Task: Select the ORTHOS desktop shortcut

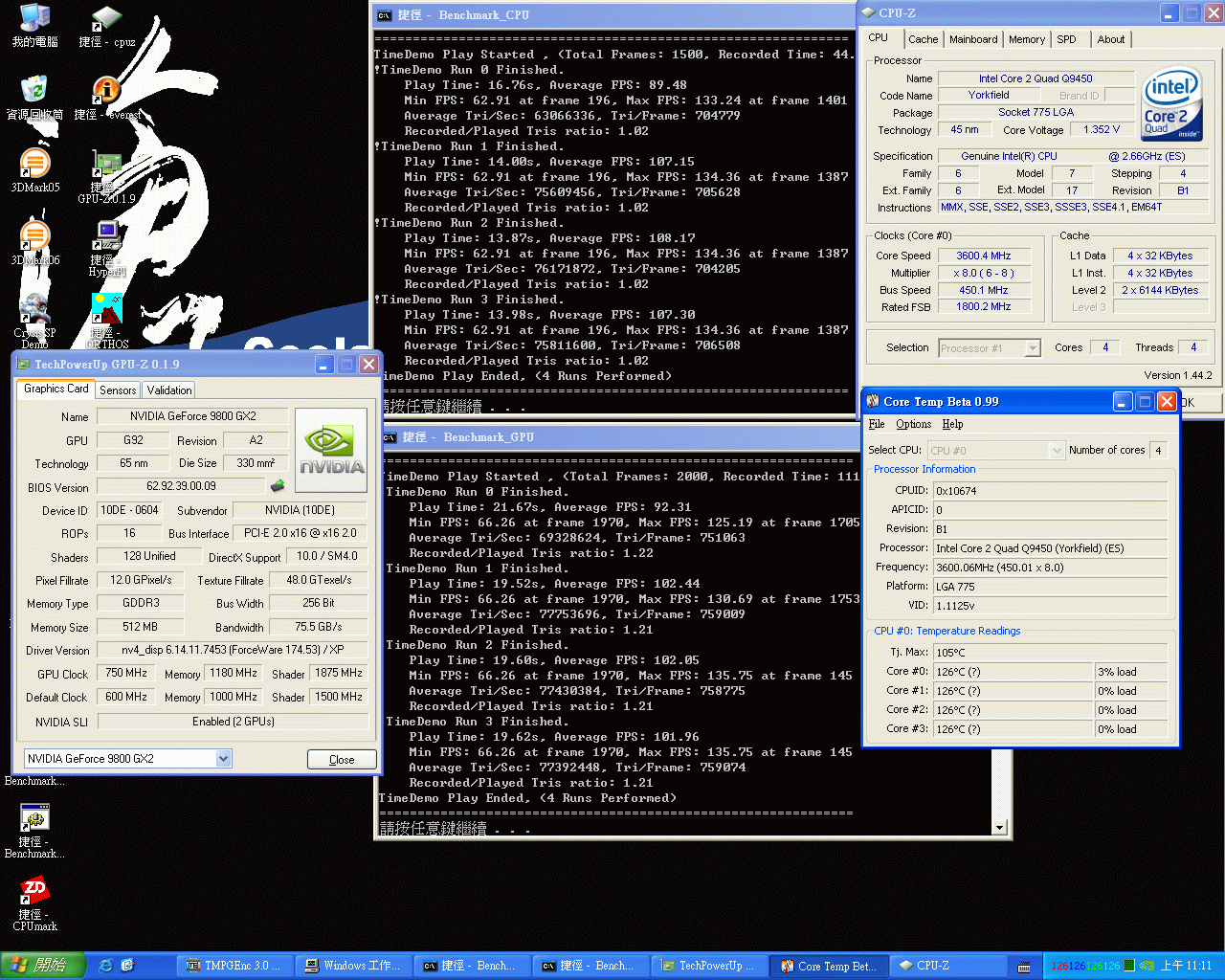Action: 106,322
